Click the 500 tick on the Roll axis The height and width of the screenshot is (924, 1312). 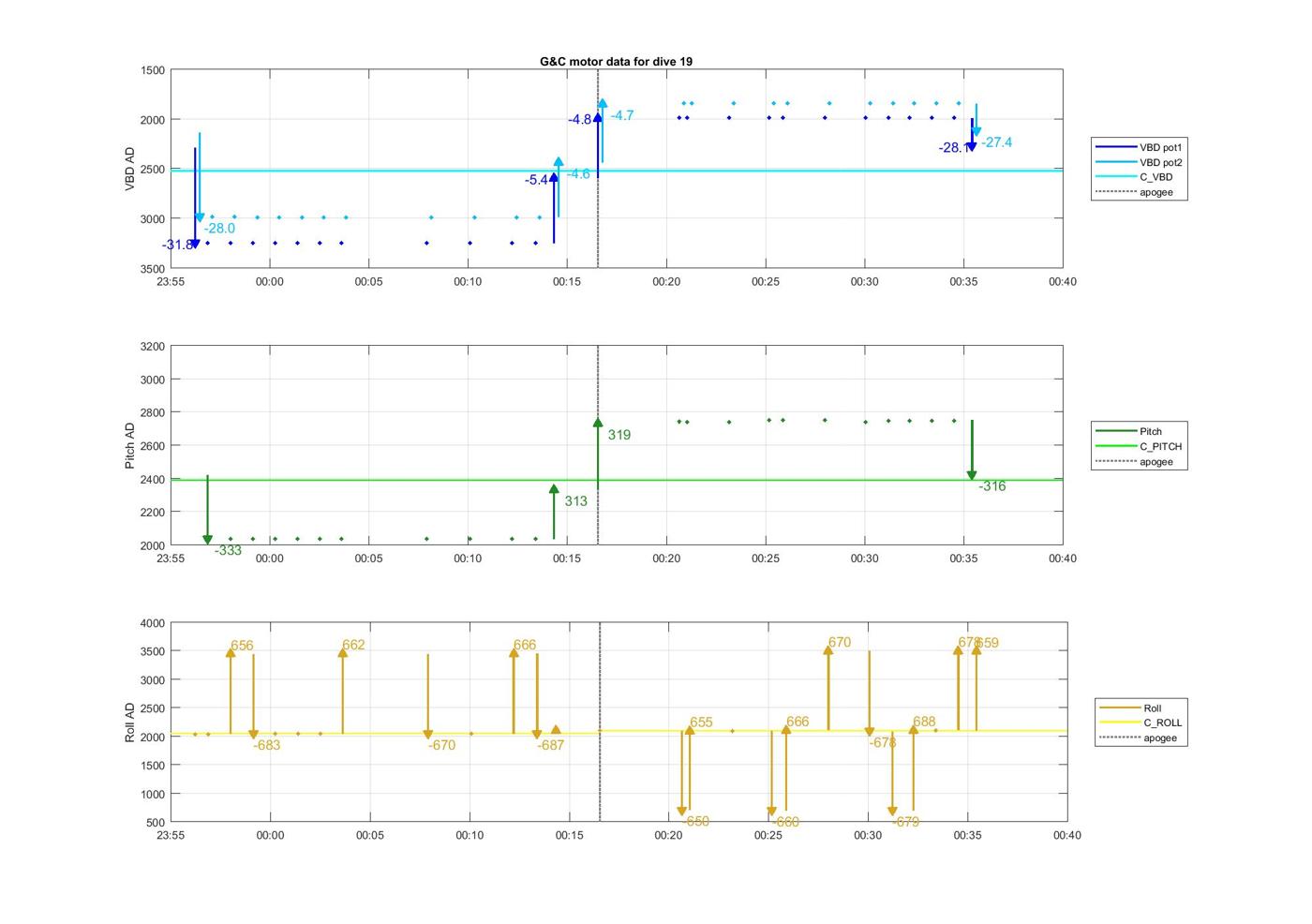tap(157, 822)
